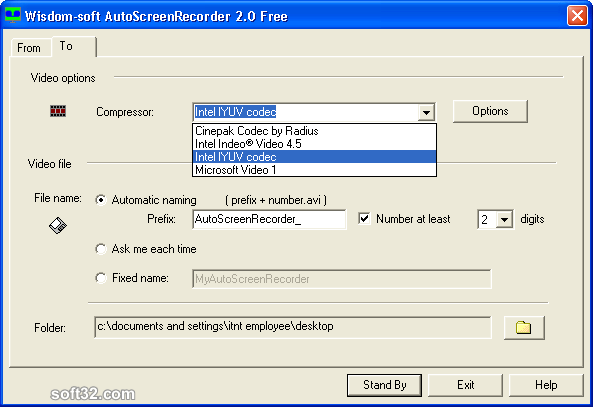Select the To tab
Image resolution: width=593 pixels, height=407 pixels.
pos(73,46)
